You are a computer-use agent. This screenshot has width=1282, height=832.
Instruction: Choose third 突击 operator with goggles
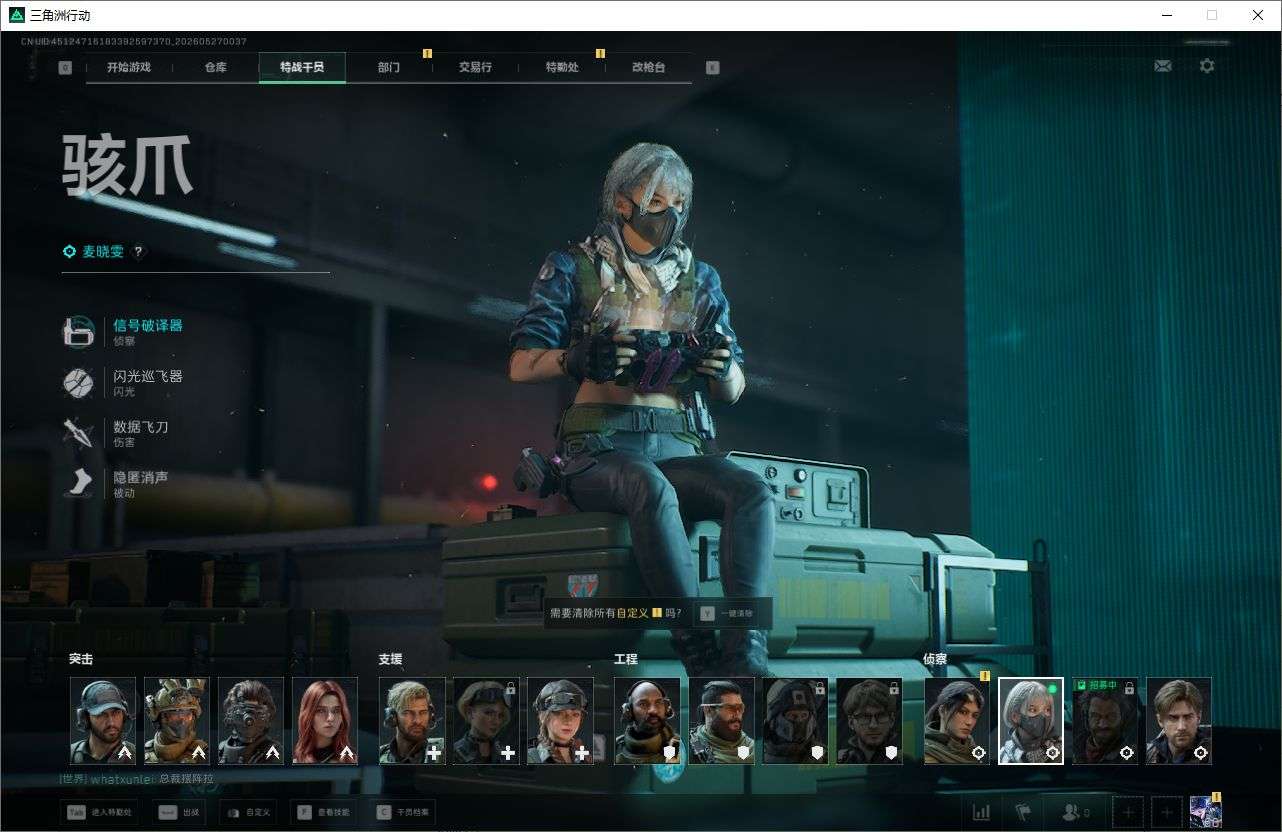pos(251,721)
